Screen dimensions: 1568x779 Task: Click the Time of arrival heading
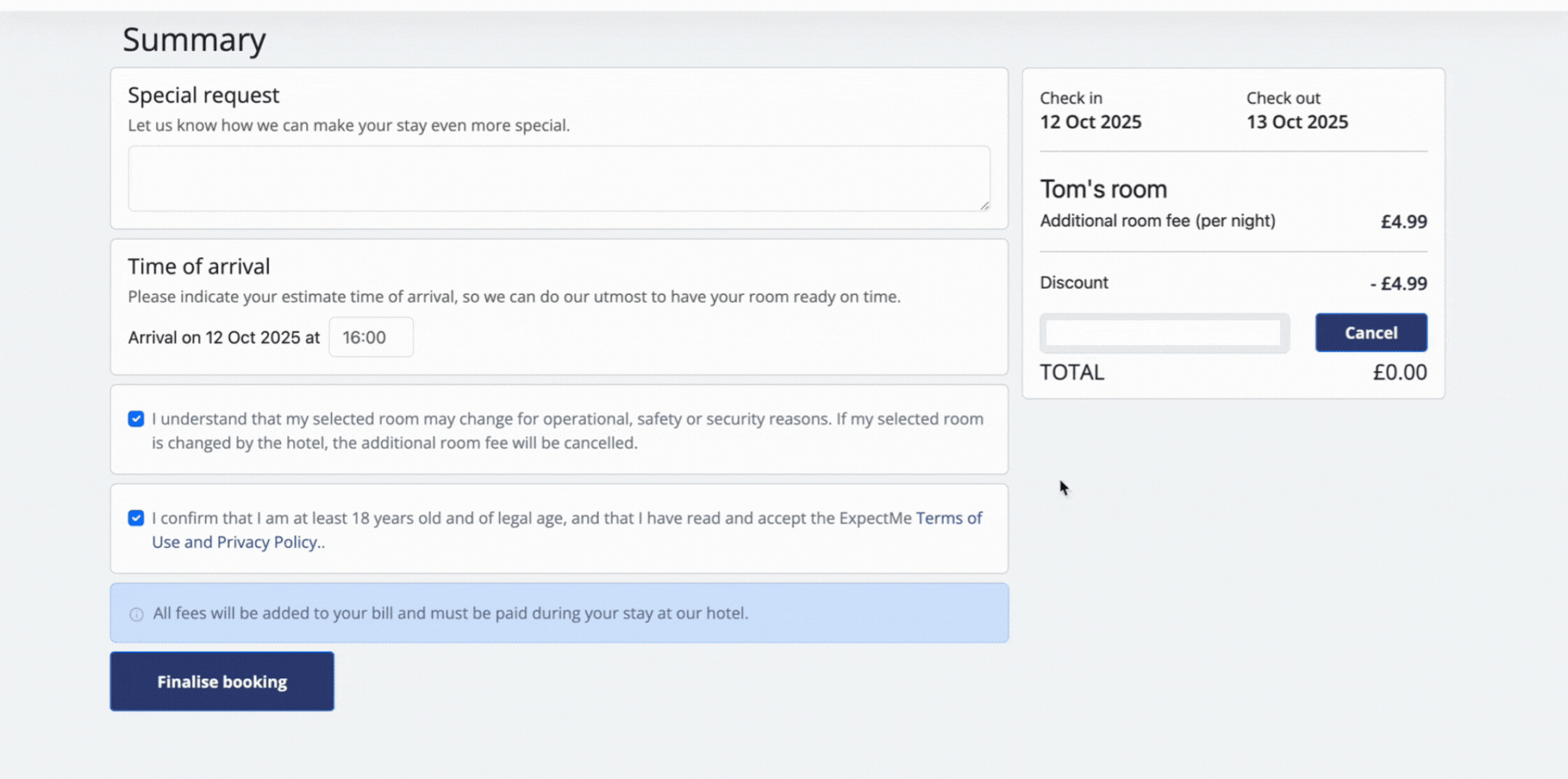click(199, 266)
